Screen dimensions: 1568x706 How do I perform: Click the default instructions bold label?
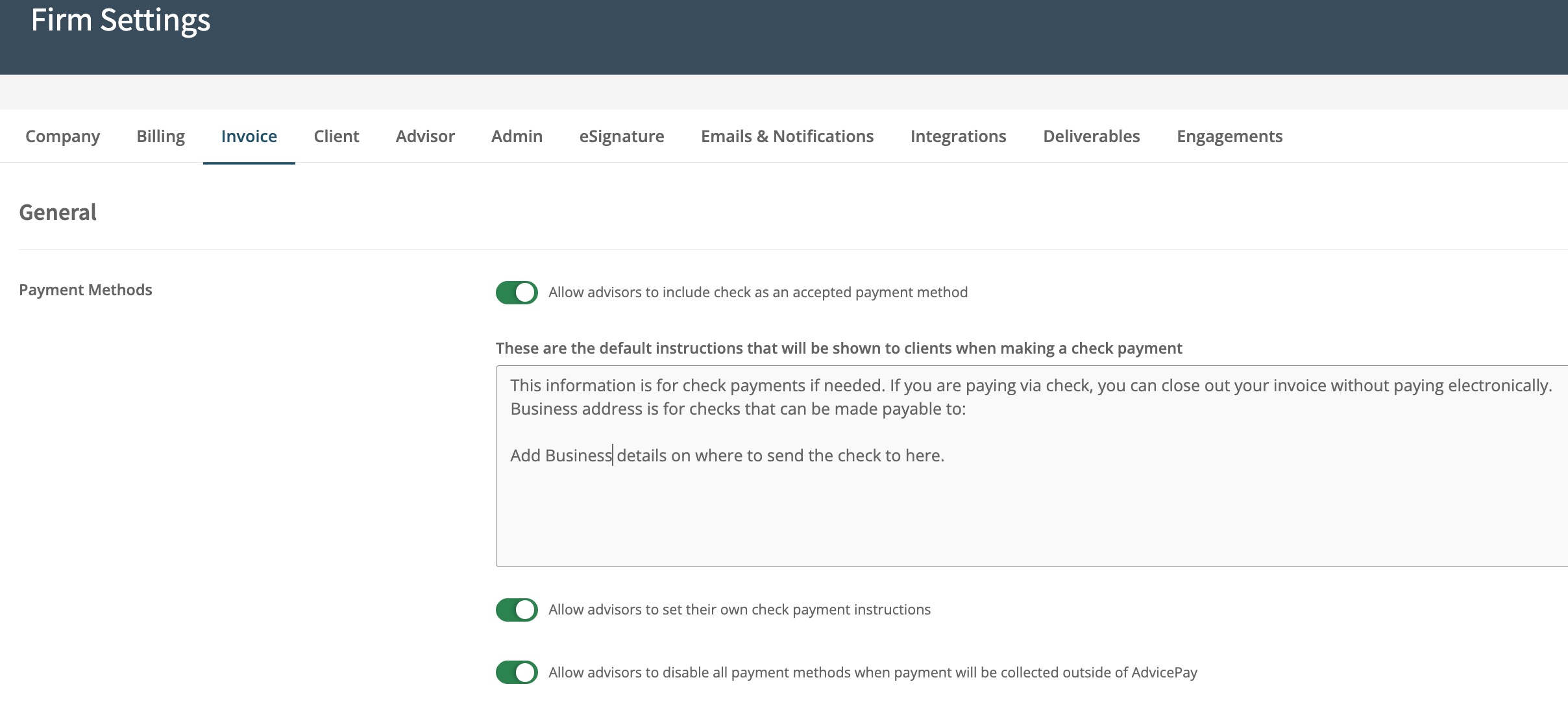click(x=839, y=348)
